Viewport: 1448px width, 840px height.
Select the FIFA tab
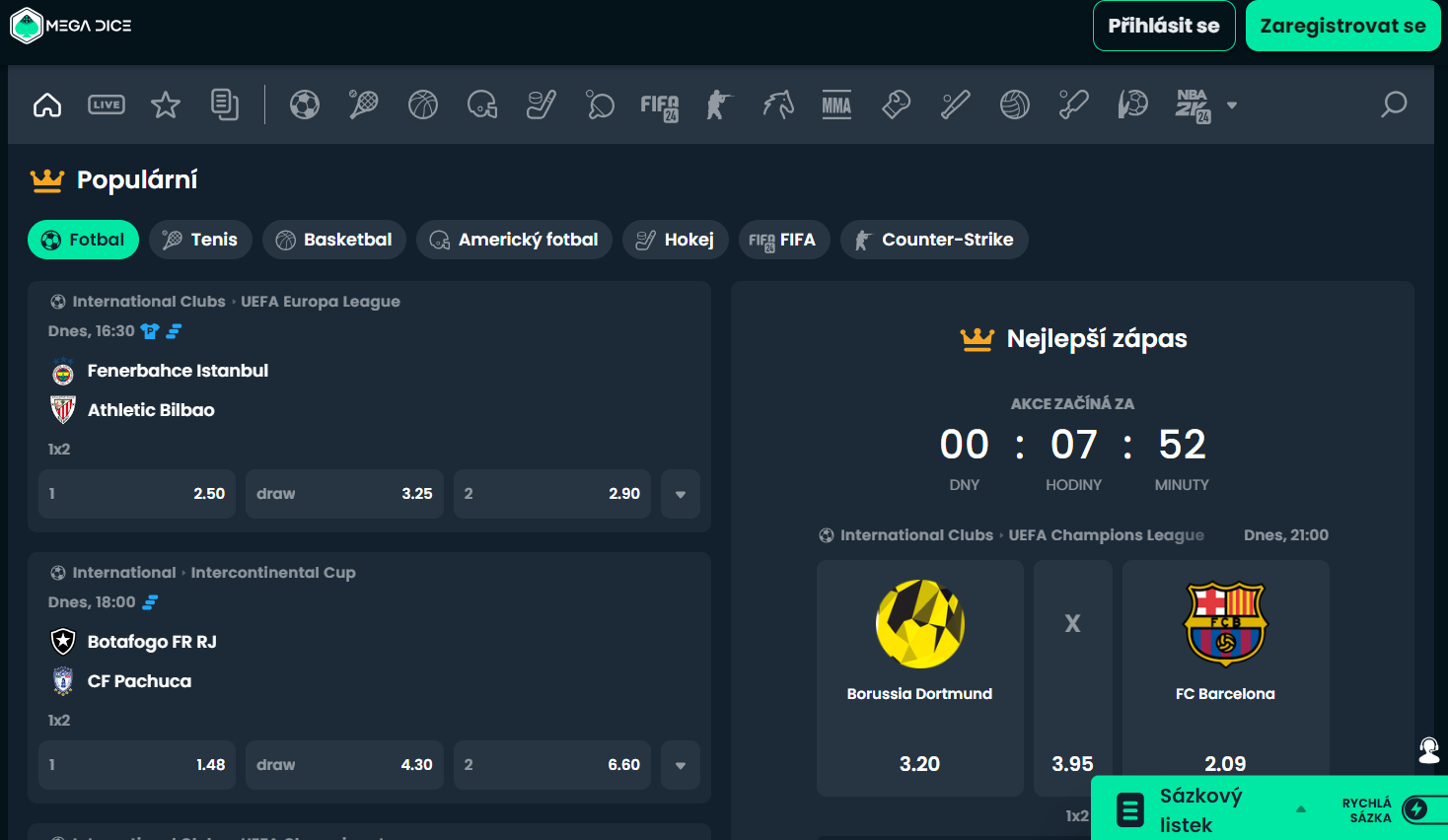(784, 240)
